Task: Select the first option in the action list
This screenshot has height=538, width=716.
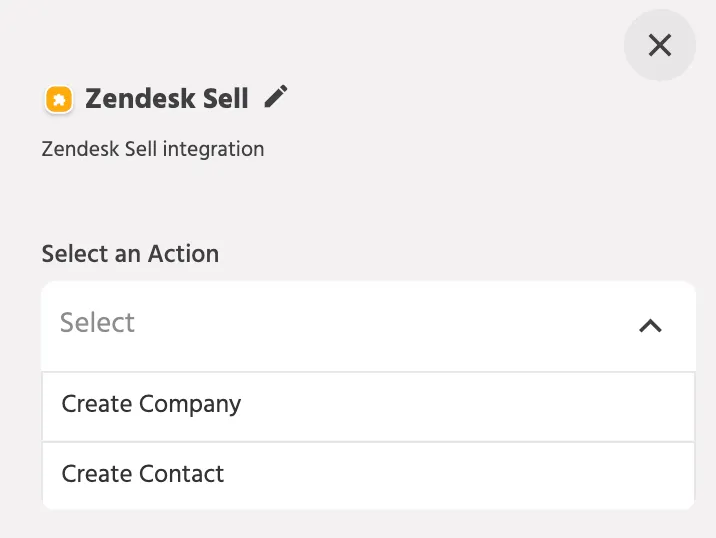Action: [x=369, y=406]
